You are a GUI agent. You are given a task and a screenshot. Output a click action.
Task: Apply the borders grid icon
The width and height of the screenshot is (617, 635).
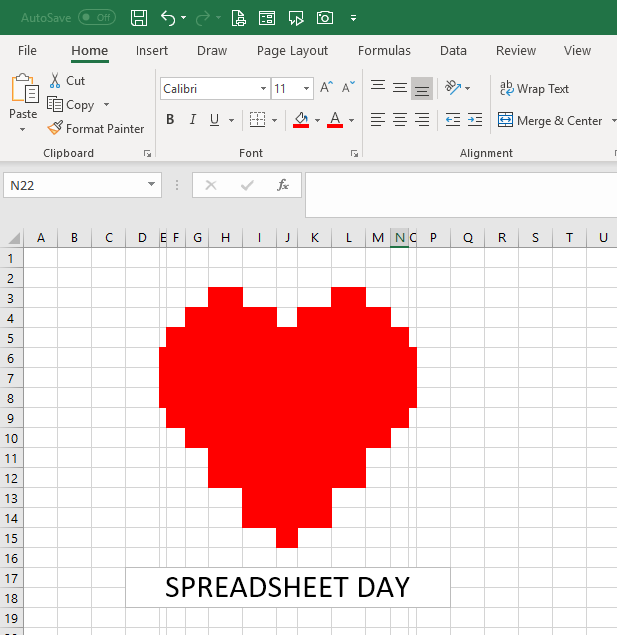point(257,119)
